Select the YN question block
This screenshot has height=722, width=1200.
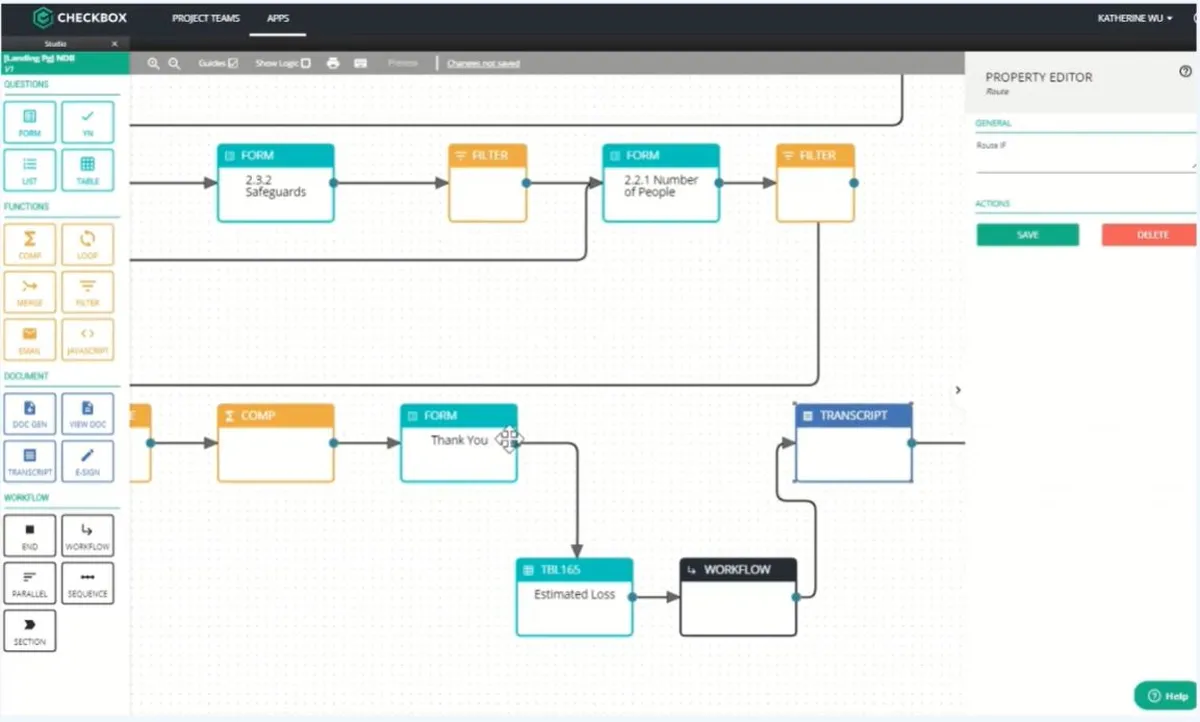coord(87,122)
